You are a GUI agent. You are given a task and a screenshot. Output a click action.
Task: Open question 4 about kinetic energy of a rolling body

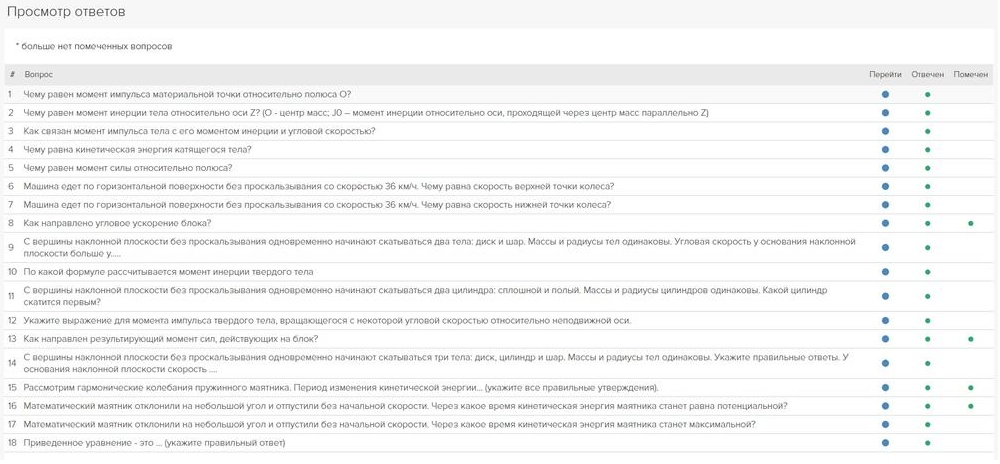[x=137, y=150]
